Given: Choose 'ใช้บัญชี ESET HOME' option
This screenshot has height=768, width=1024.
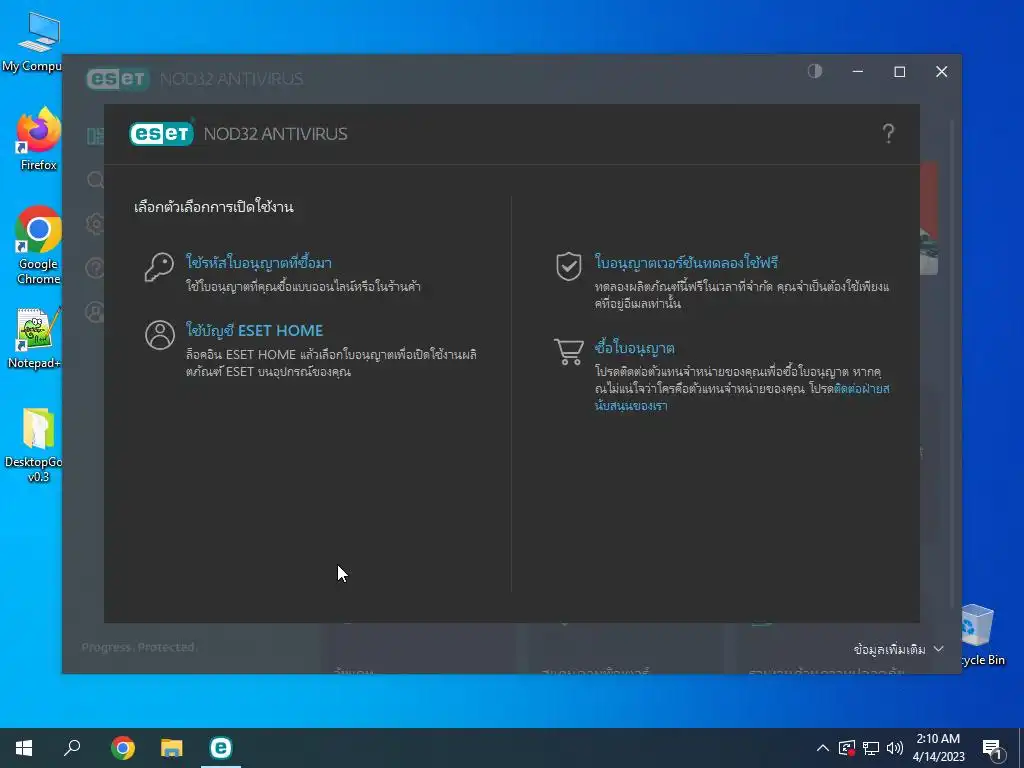Looking at the screenshot, I should (255, 330).
